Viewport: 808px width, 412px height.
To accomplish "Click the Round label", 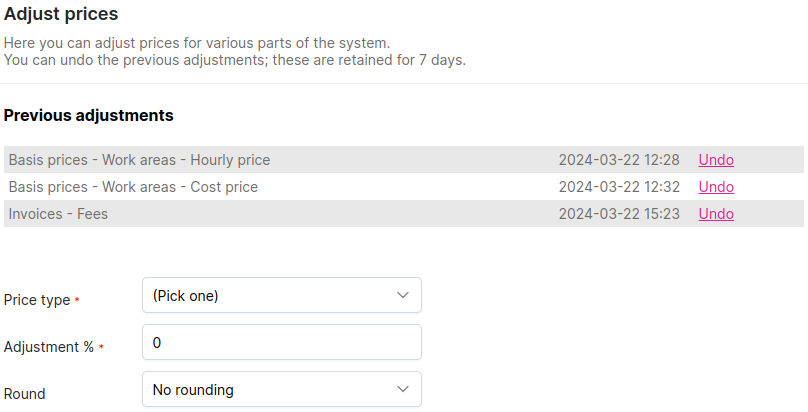I will click(25, 394).
